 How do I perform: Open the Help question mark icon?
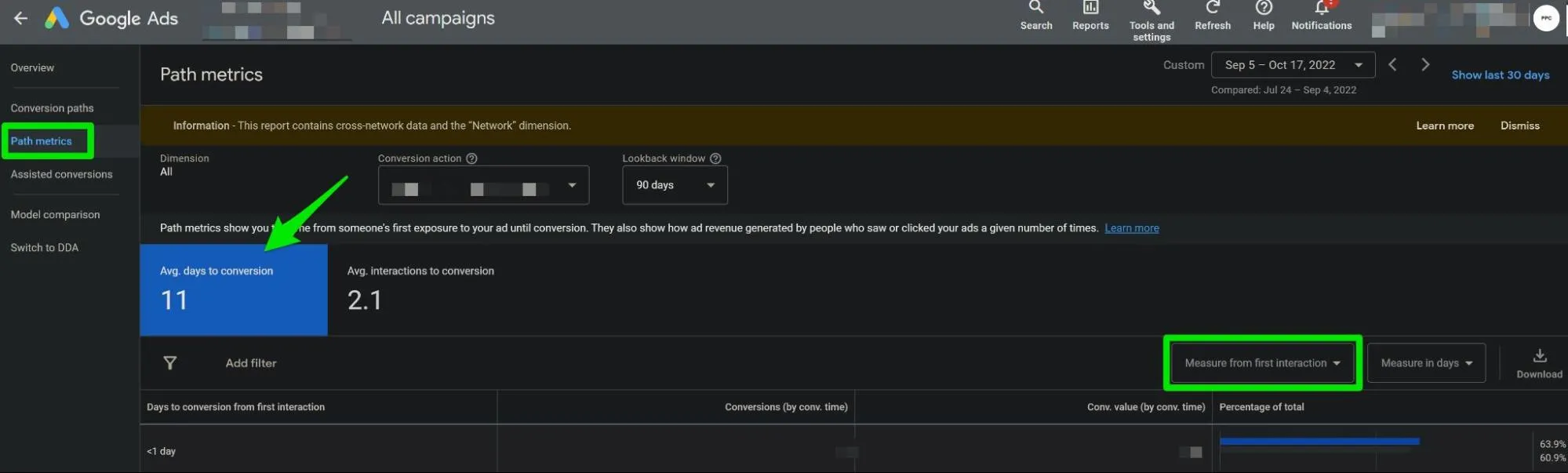(x=1264, y=7)
